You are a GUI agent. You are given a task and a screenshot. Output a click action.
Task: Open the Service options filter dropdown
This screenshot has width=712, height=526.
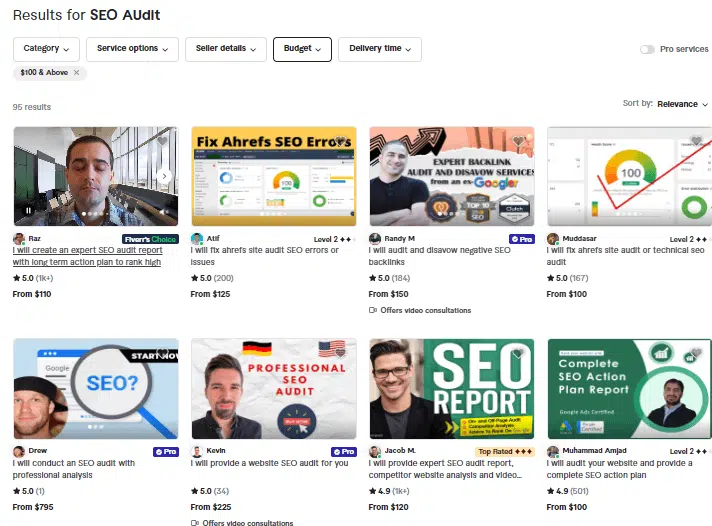[x=132, y=49]
